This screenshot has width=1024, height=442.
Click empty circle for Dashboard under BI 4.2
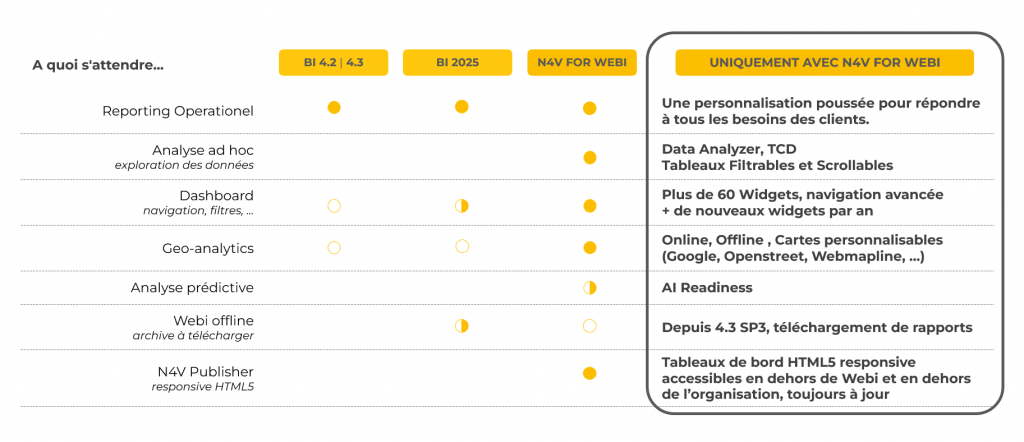tap(334, 206)
